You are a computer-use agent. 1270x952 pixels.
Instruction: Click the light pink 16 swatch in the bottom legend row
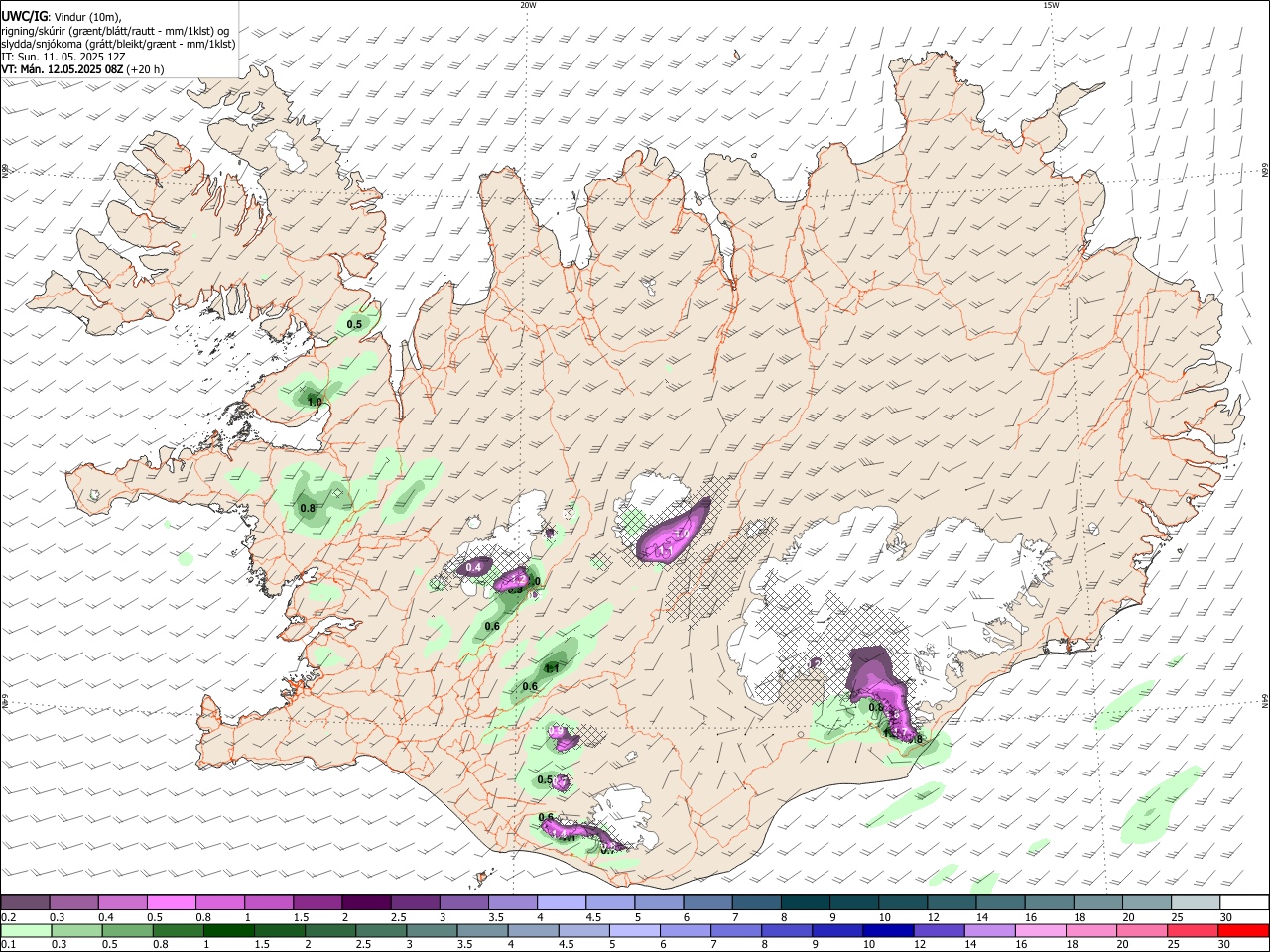(1039, 930)
